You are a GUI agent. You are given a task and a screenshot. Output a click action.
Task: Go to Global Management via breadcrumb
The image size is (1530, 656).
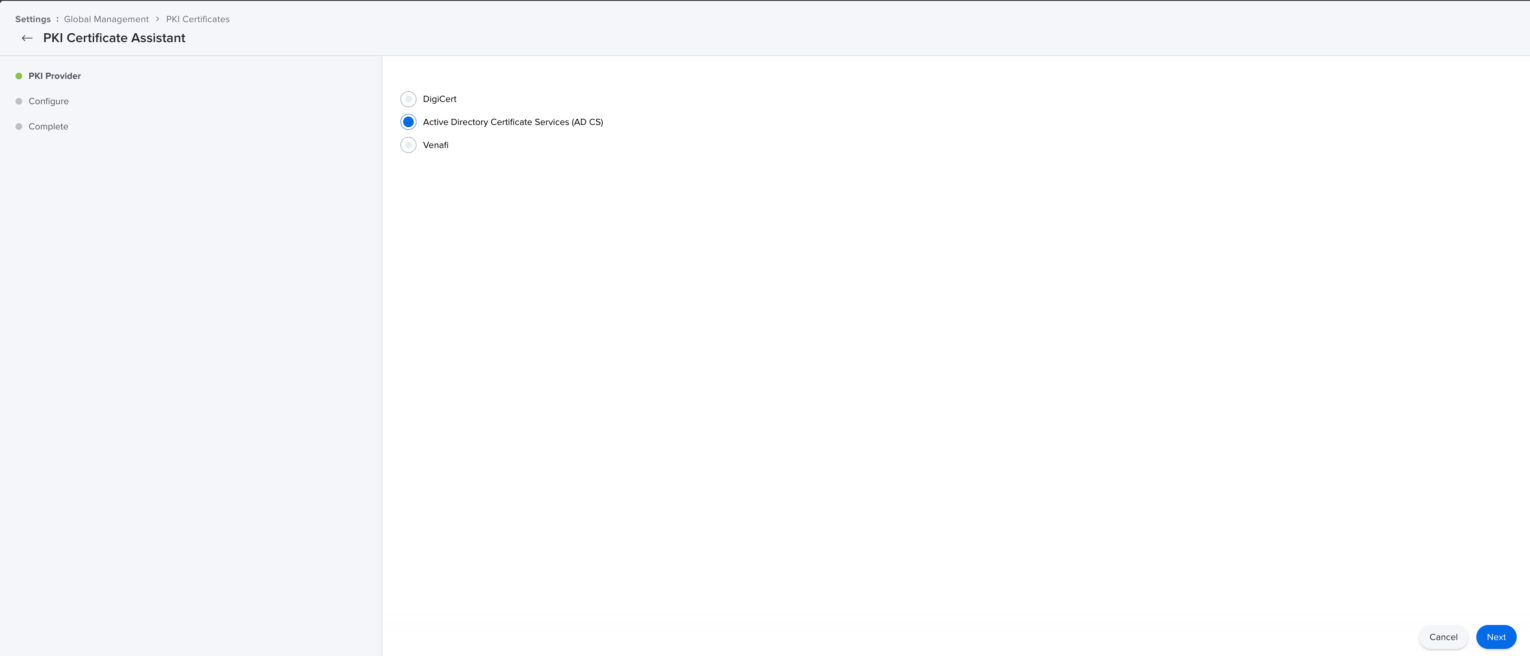pos(107,18)
